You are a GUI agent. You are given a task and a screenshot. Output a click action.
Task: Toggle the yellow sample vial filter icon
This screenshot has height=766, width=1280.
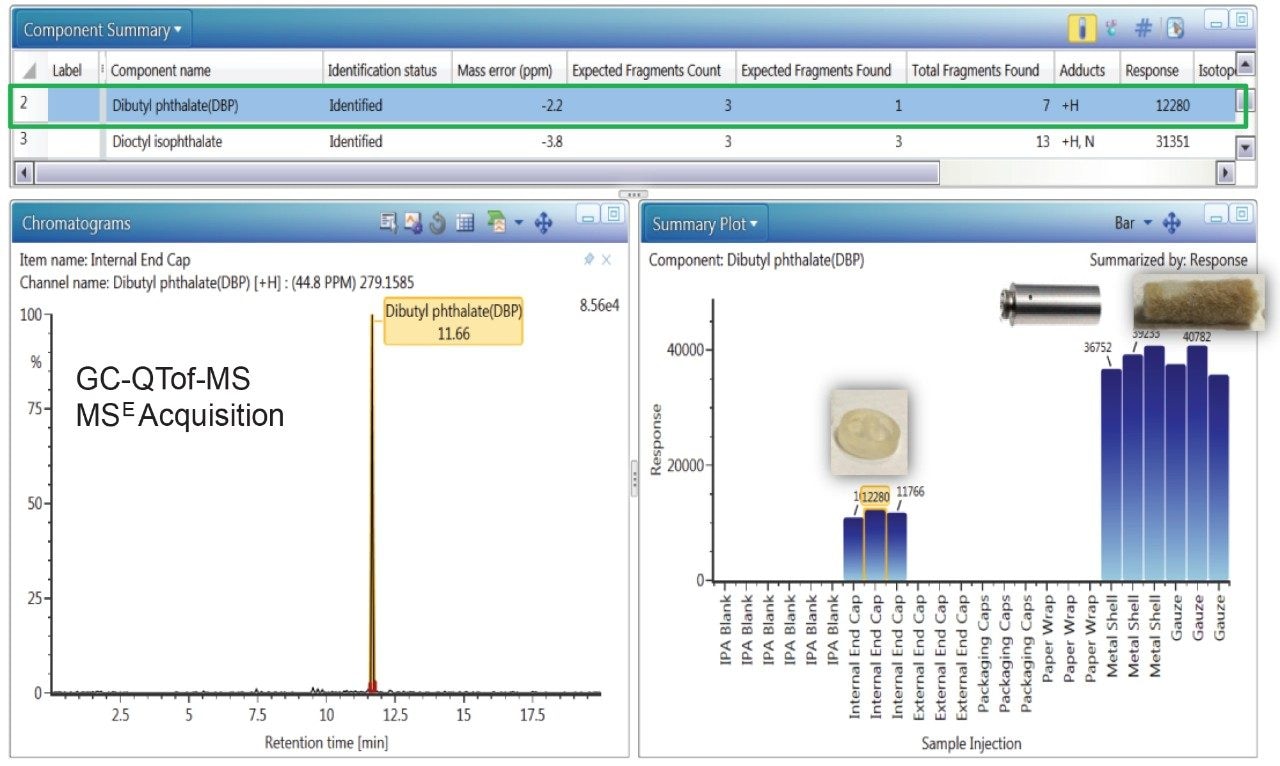pyautogui.click(x=1082, y=29)
